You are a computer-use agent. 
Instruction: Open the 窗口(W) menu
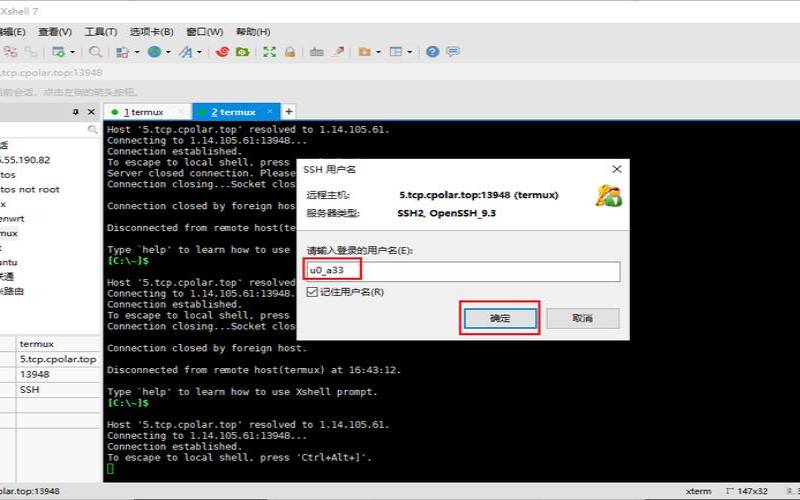(205, 32)
